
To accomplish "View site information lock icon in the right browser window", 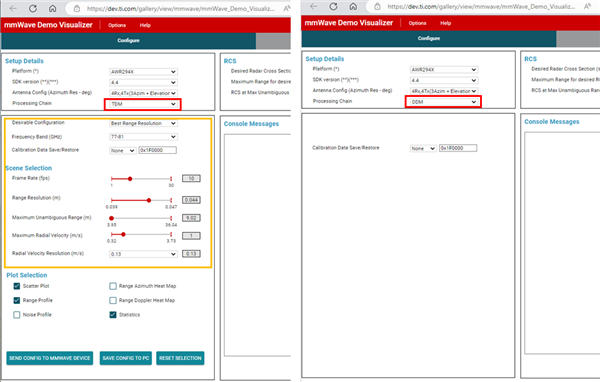I will click(x=377, y=7).
